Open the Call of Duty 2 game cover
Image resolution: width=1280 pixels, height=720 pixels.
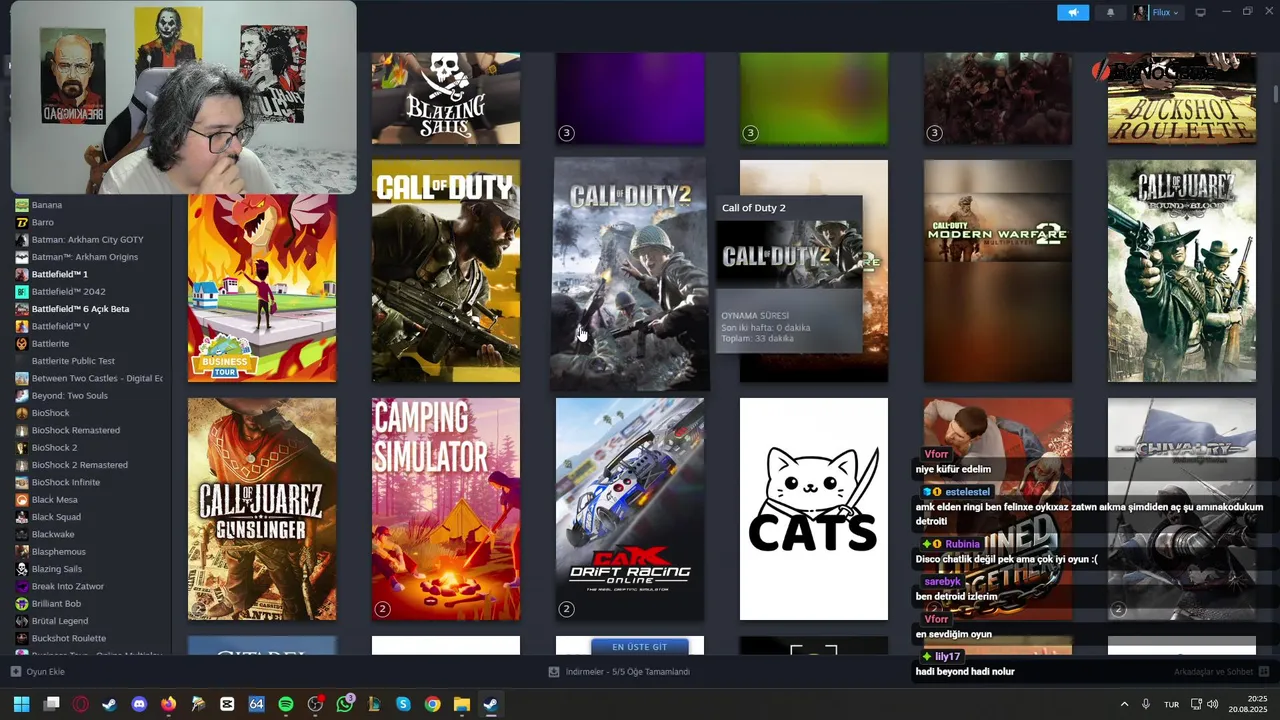click(x=630, y=273)
